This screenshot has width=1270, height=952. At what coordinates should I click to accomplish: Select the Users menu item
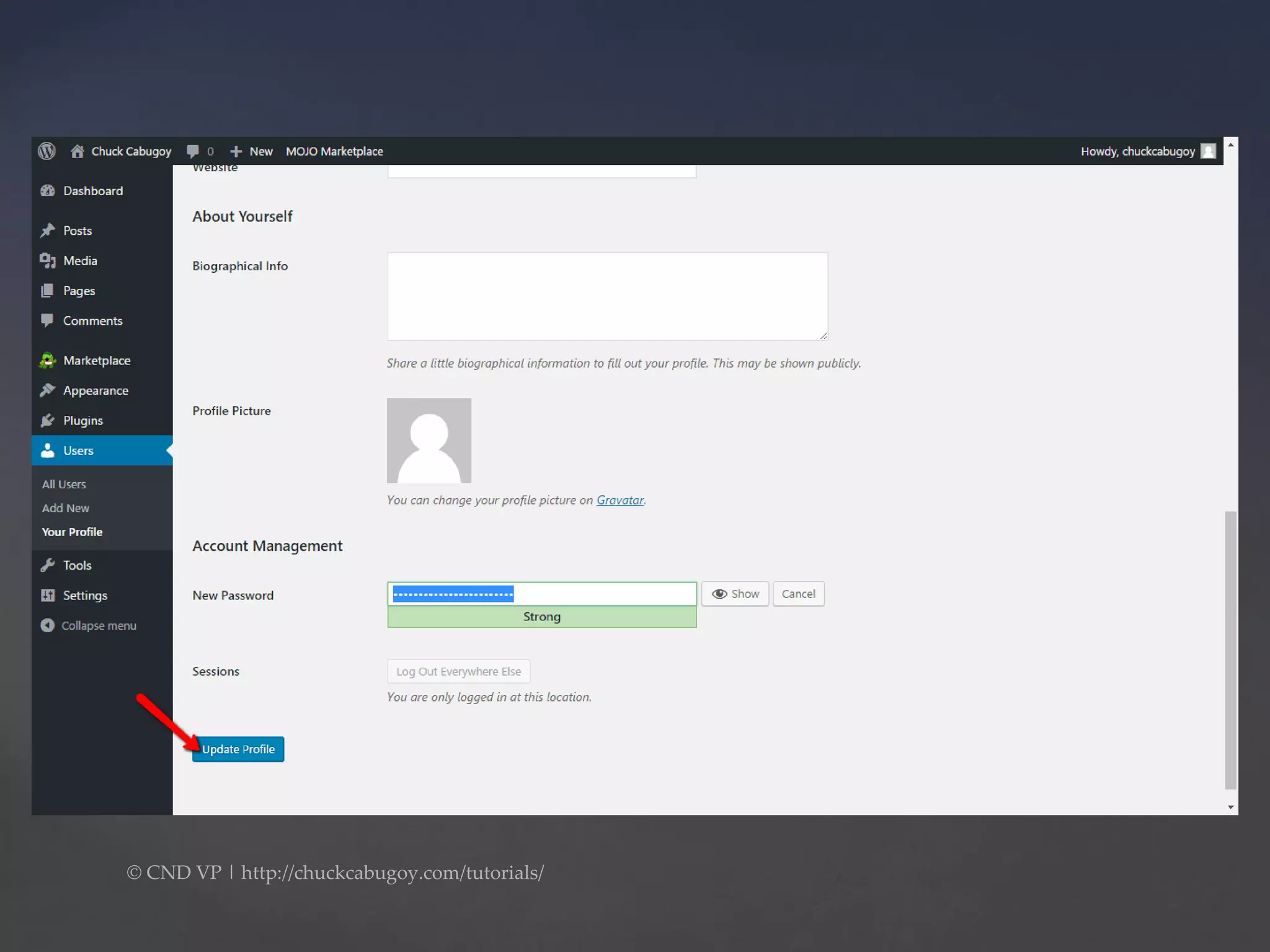102,451
